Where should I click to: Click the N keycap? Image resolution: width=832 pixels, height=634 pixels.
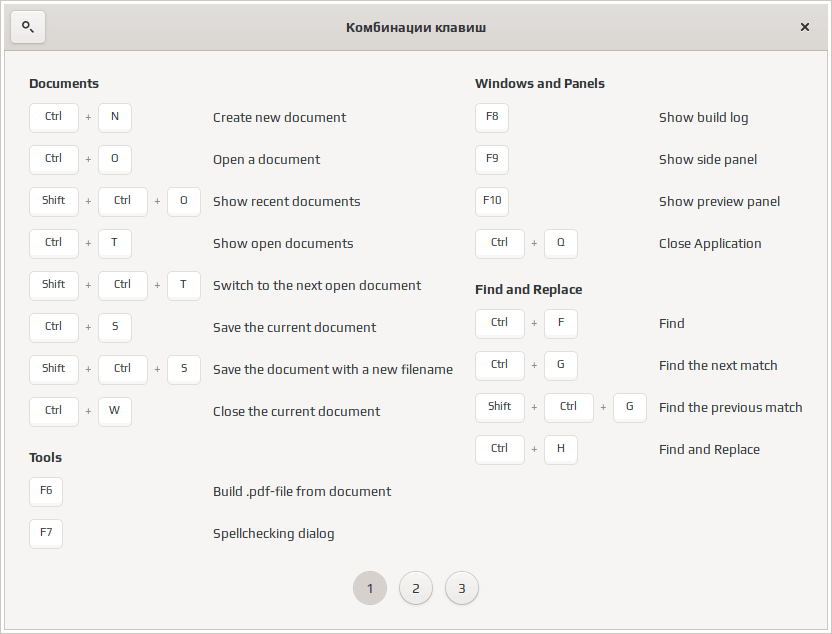point(115,117)
